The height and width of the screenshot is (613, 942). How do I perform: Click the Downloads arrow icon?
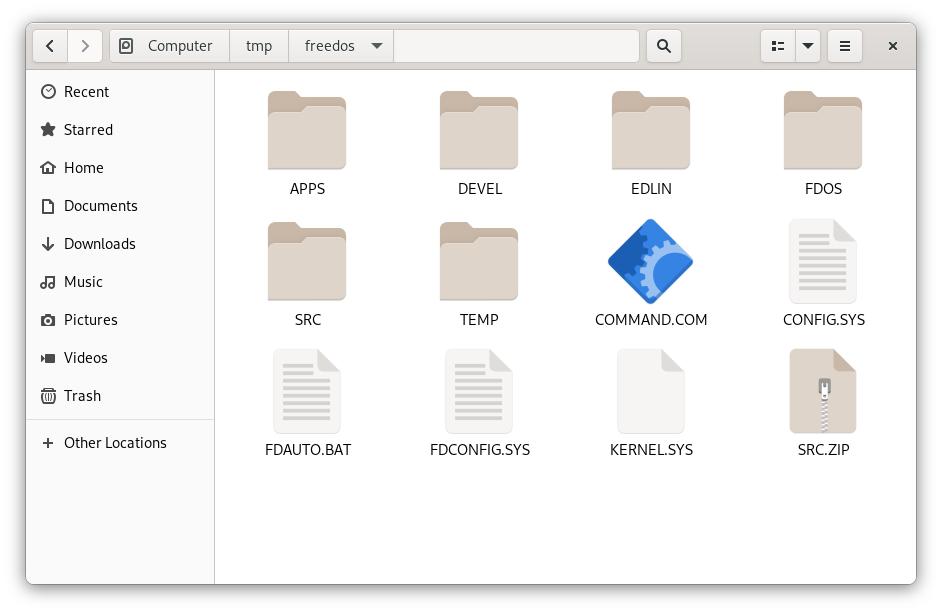48,243
